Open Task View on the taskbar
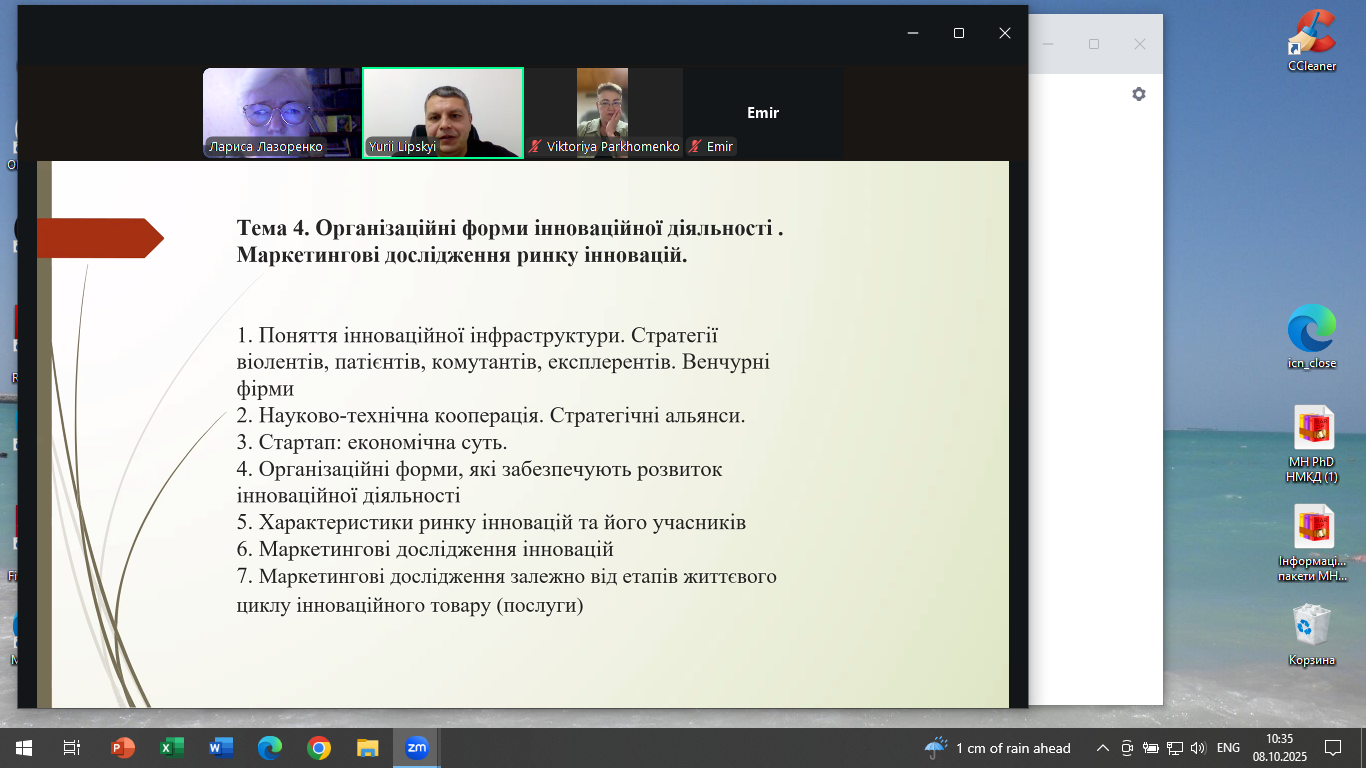Screen dimensions: 1366x768 point(72,748)
